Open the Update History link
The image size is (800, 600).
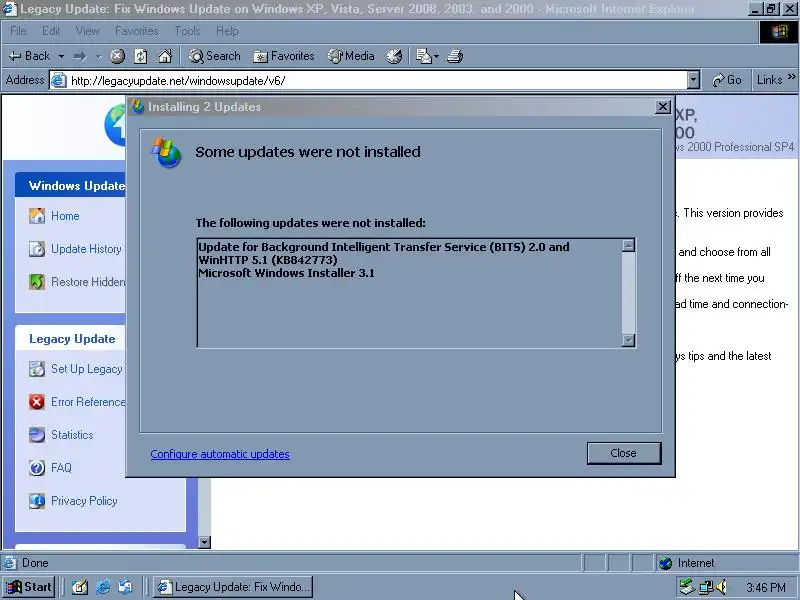coord(86,249)
